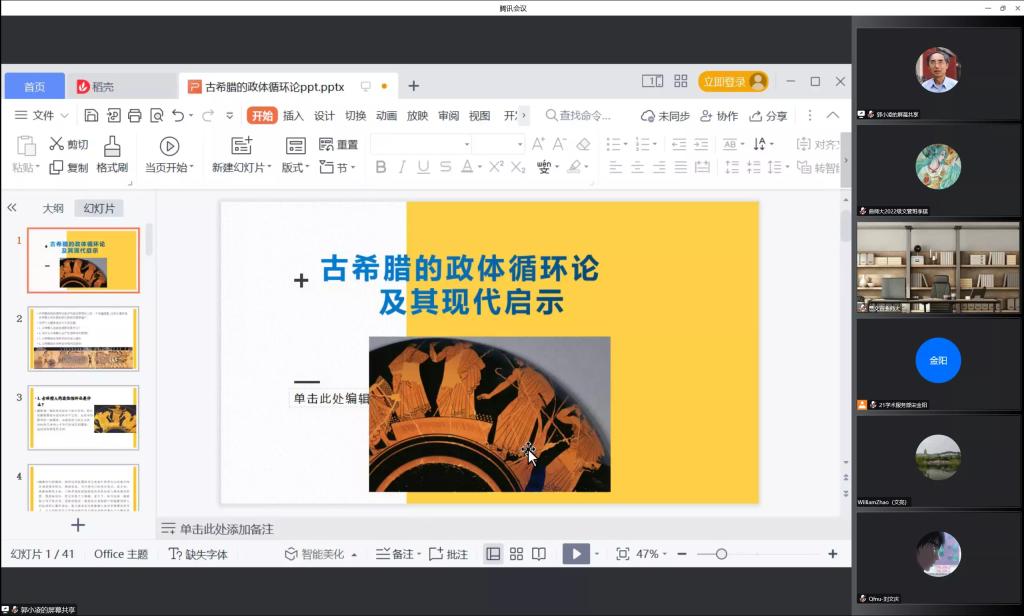Open reading view with the book icon
The height and width of the screenshot is (616, 1024).
coord(540,553)
